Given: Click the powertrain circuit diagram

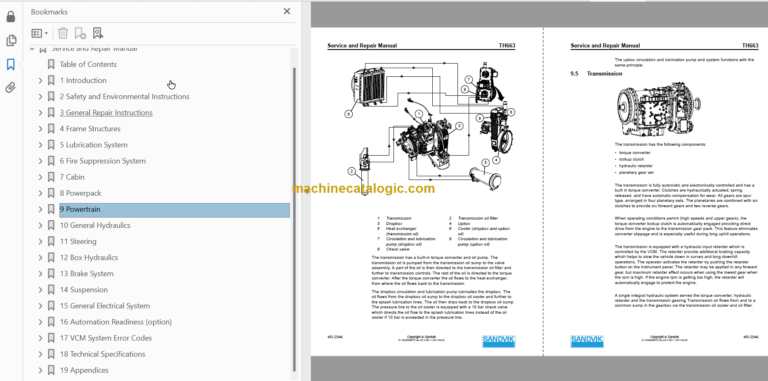Looking at the screenshot, I should pos(430,128).
